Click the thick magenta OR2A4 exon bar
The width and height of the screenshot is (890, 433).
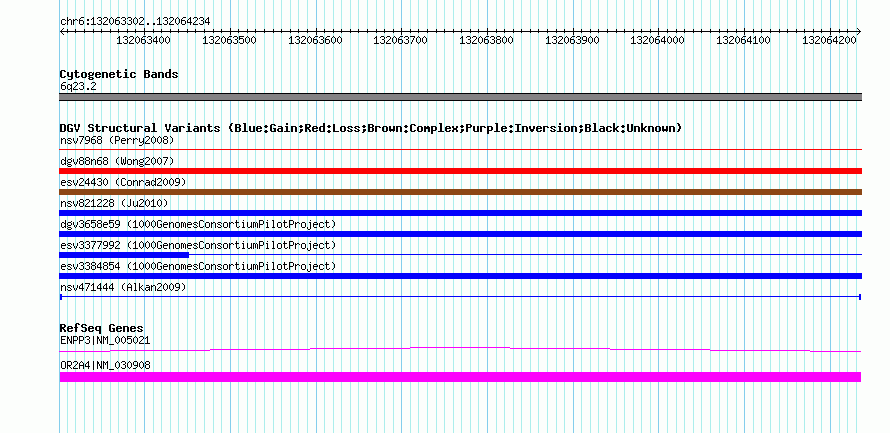point(460,377)
